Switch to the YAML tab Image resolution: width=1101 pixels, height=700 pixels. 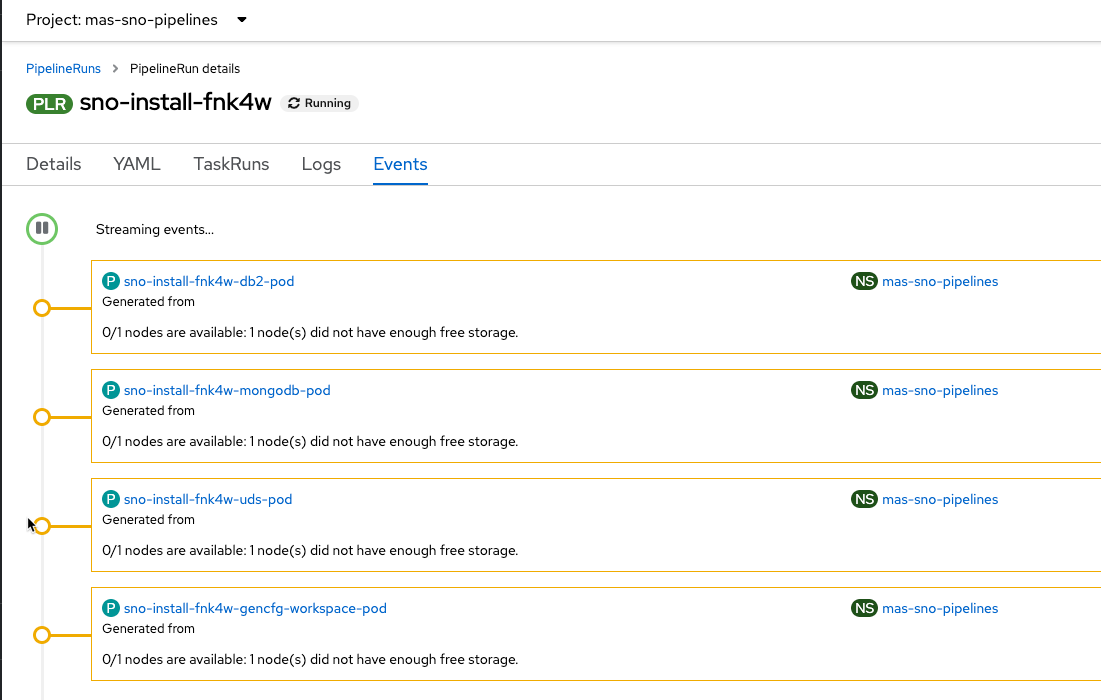(137, 164)
